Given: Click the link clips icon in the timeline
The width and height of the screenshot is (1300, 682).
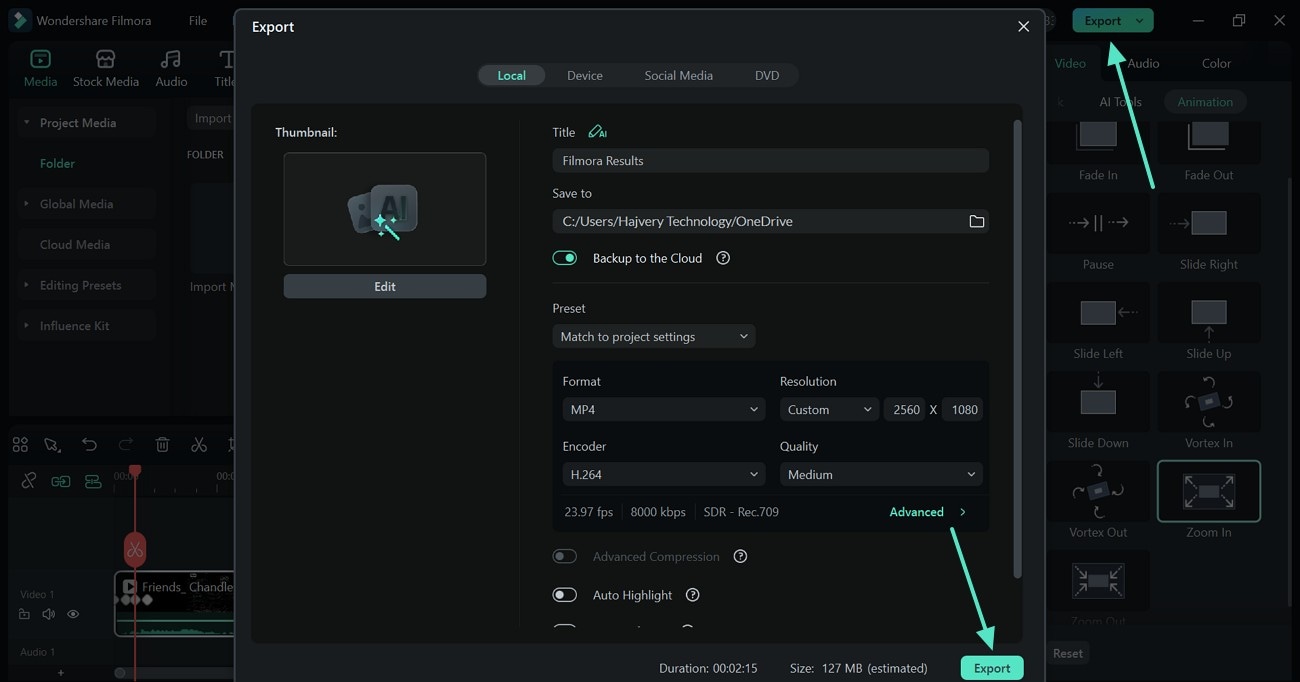Looking at the screenshot, I should tap(60, 480).
